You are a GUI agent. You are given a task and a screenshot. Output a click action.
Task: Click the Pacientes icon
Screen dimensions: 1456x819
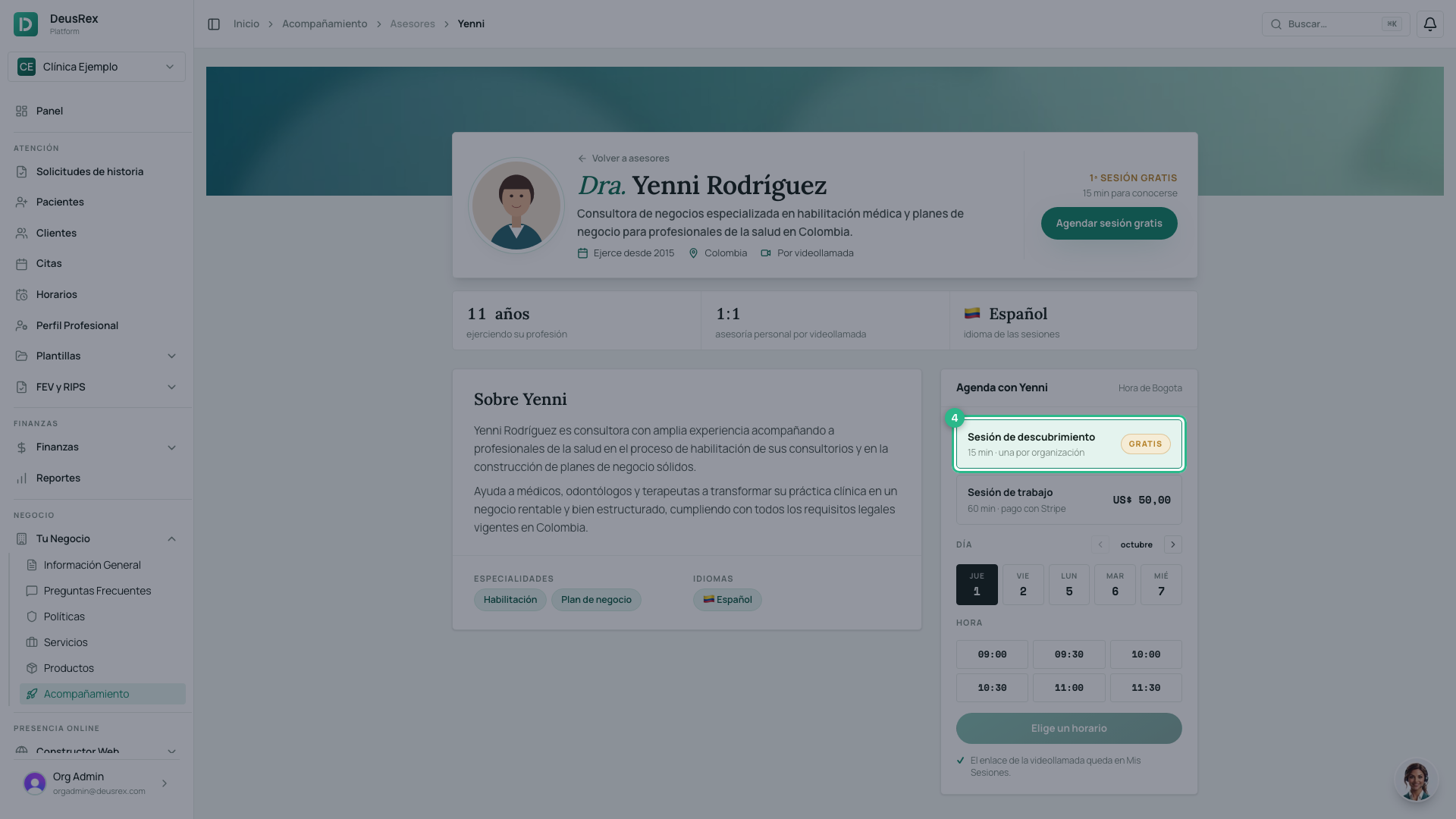tap(21, 202)
